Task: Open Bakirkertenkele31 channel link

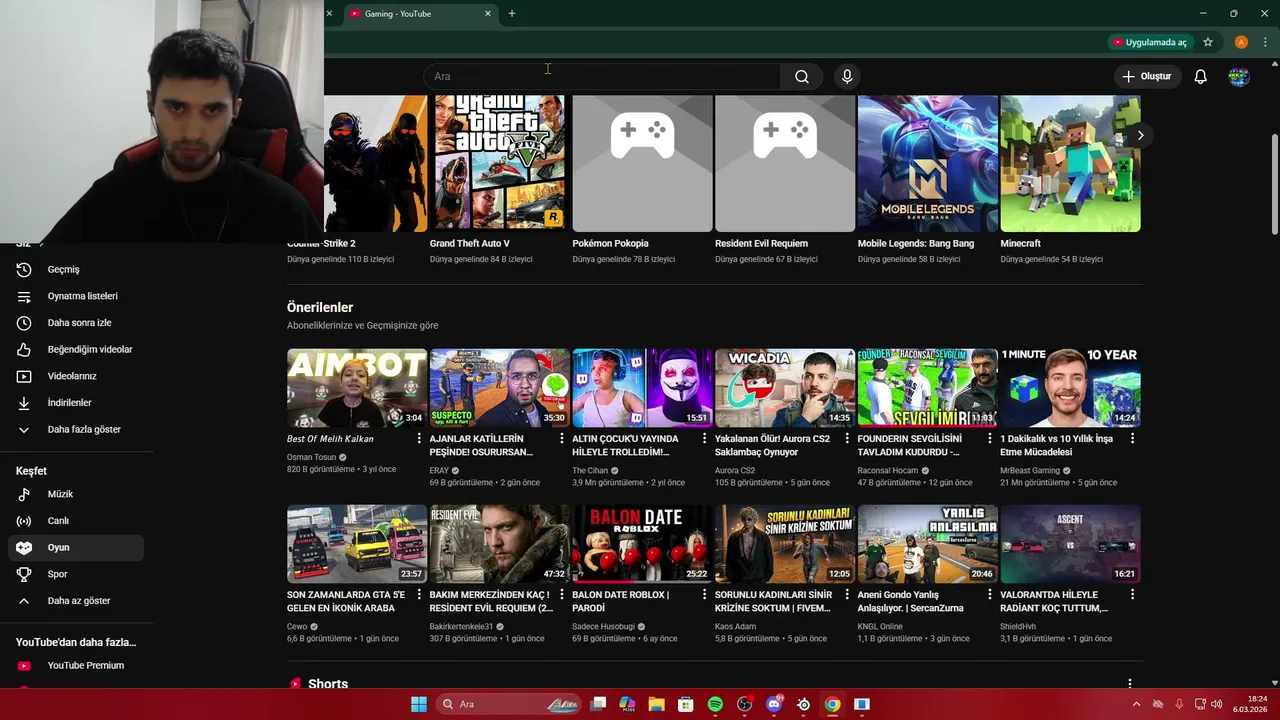Action: click(x=461, y=627)
